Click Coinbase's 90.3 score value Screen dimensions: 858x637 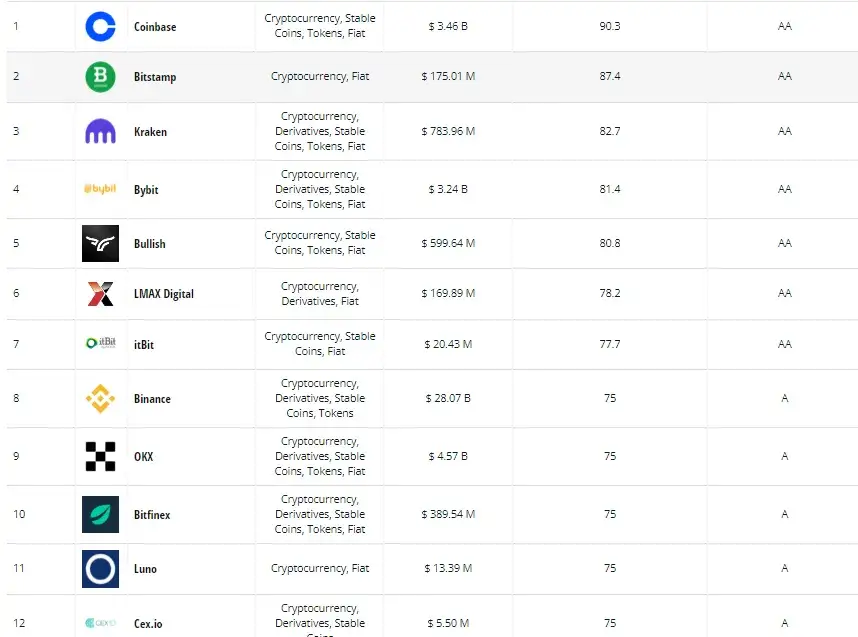610,26
